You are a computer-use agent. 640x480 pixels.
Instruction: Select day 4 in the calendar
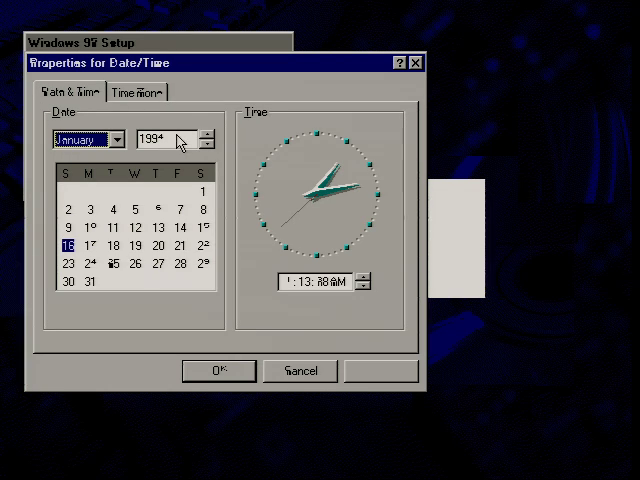[113, 209]
